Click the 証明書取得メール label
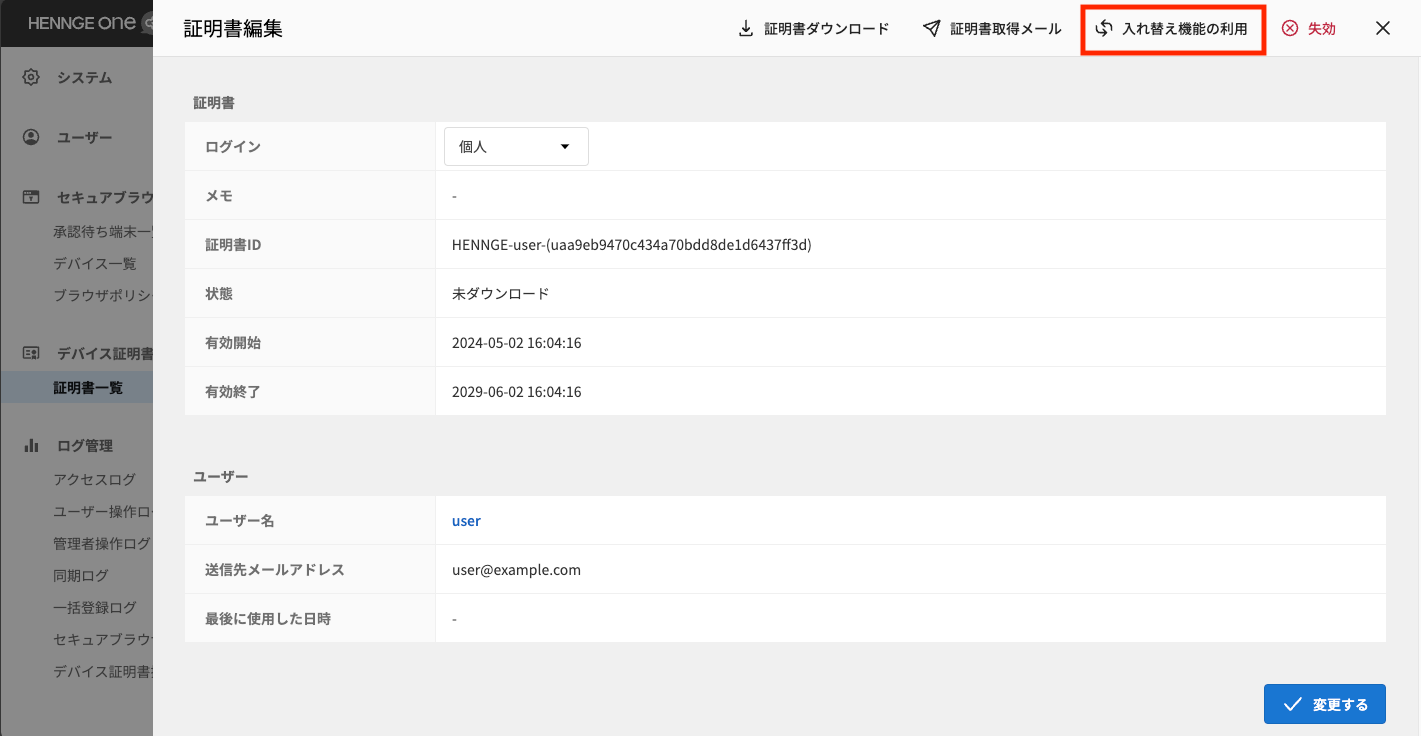The height and width of the screenshot is (736, 1421). click(x=1006, y=29)
